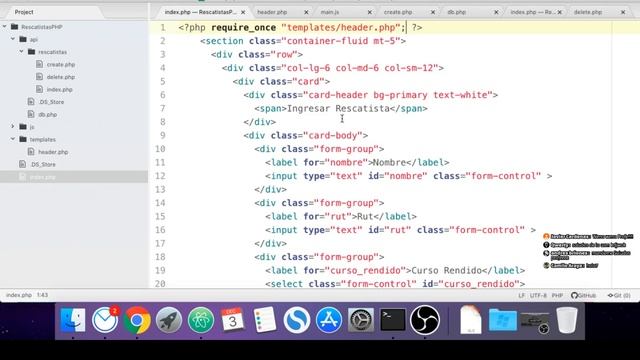Screen dimensions: 640x360
Task: Close the delete.php tab
Action: (x=623, y=12)
